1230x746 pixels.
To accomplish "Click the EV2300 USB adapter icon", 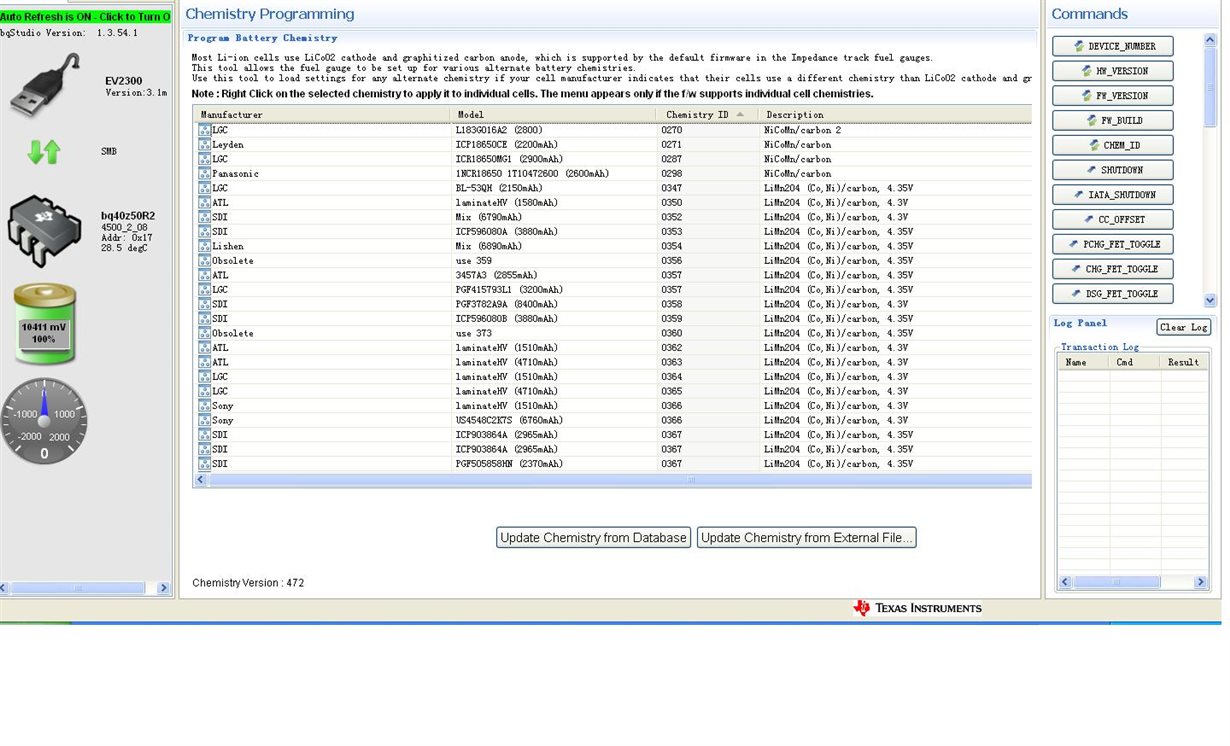I will (46, 86).
